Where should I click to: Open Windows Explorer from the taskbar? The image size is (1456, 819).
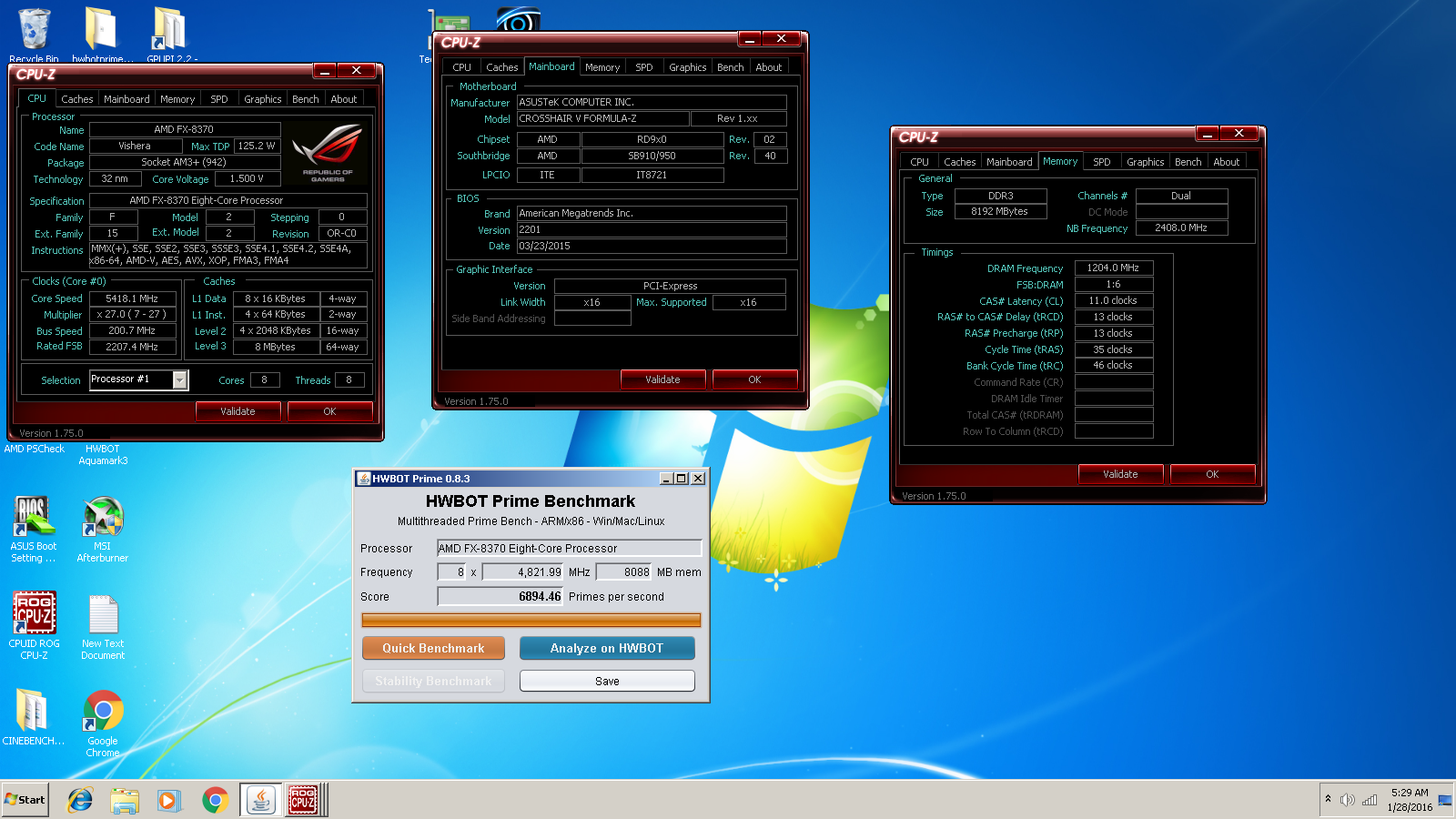(x=125, y=800)
